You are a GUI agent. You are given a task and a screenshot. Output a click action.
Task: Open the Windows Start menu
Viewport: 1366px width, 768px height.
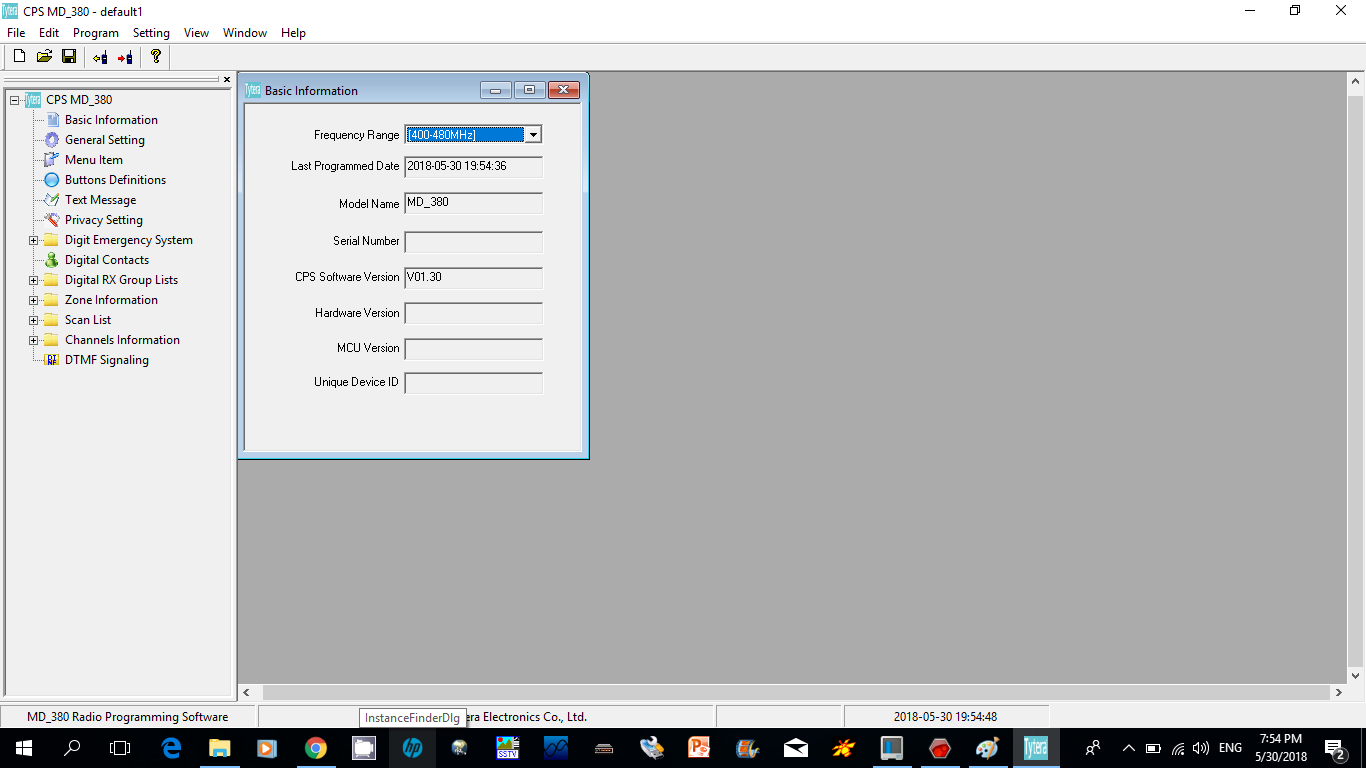(24, 748)
